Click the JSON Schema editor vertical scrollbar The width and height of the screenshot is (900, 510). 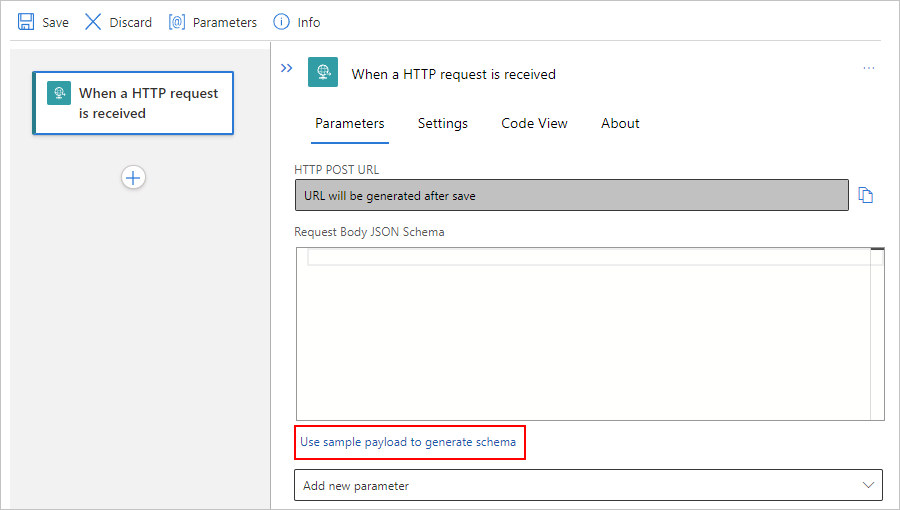pyautogui.click(x=877, y=335)
